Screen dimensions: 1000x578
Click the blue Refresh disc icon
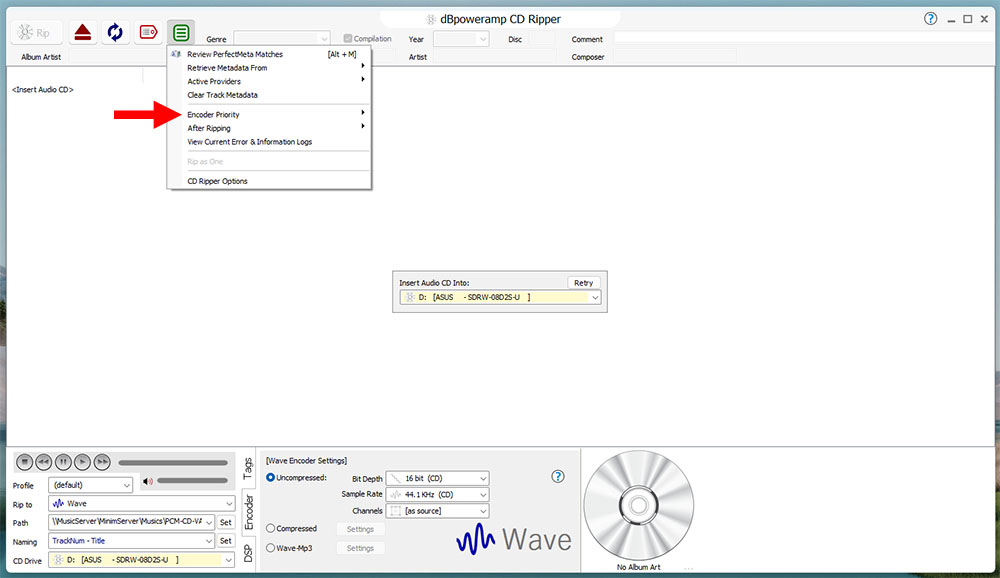(x=115, y=32)
